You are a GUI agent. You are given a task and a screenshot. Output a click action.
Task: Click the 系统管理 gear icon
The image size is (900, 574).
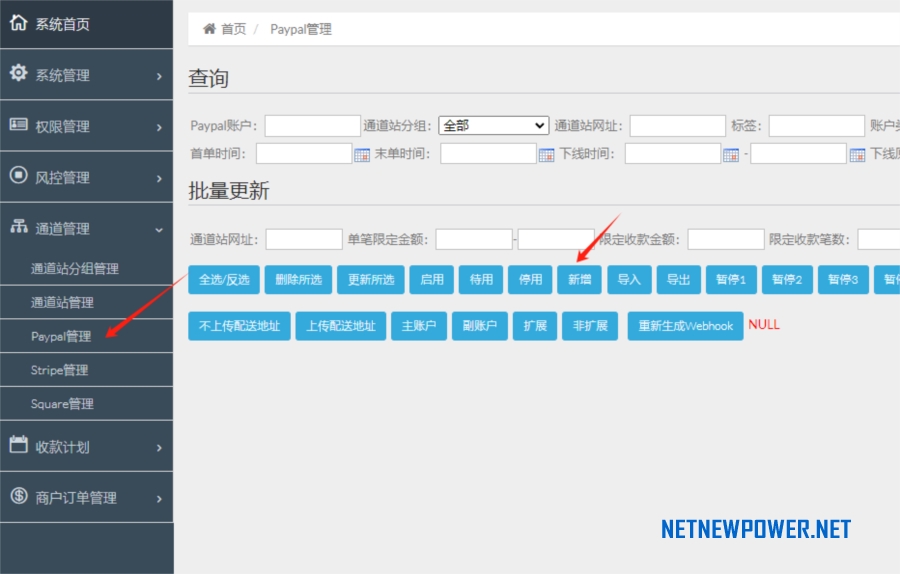click(18, 73)
